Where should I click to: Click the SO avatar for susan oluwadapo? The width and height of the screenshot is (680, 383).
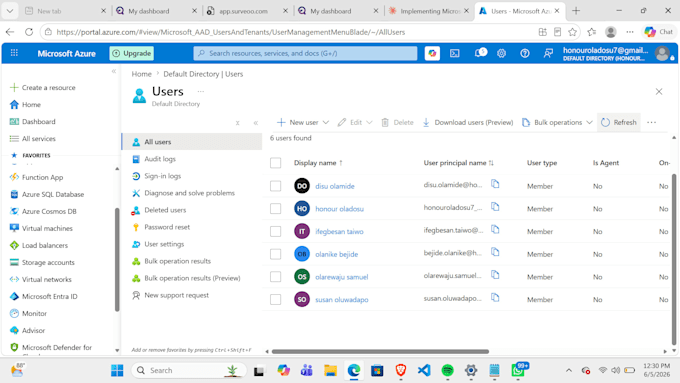tap(302, 299)
